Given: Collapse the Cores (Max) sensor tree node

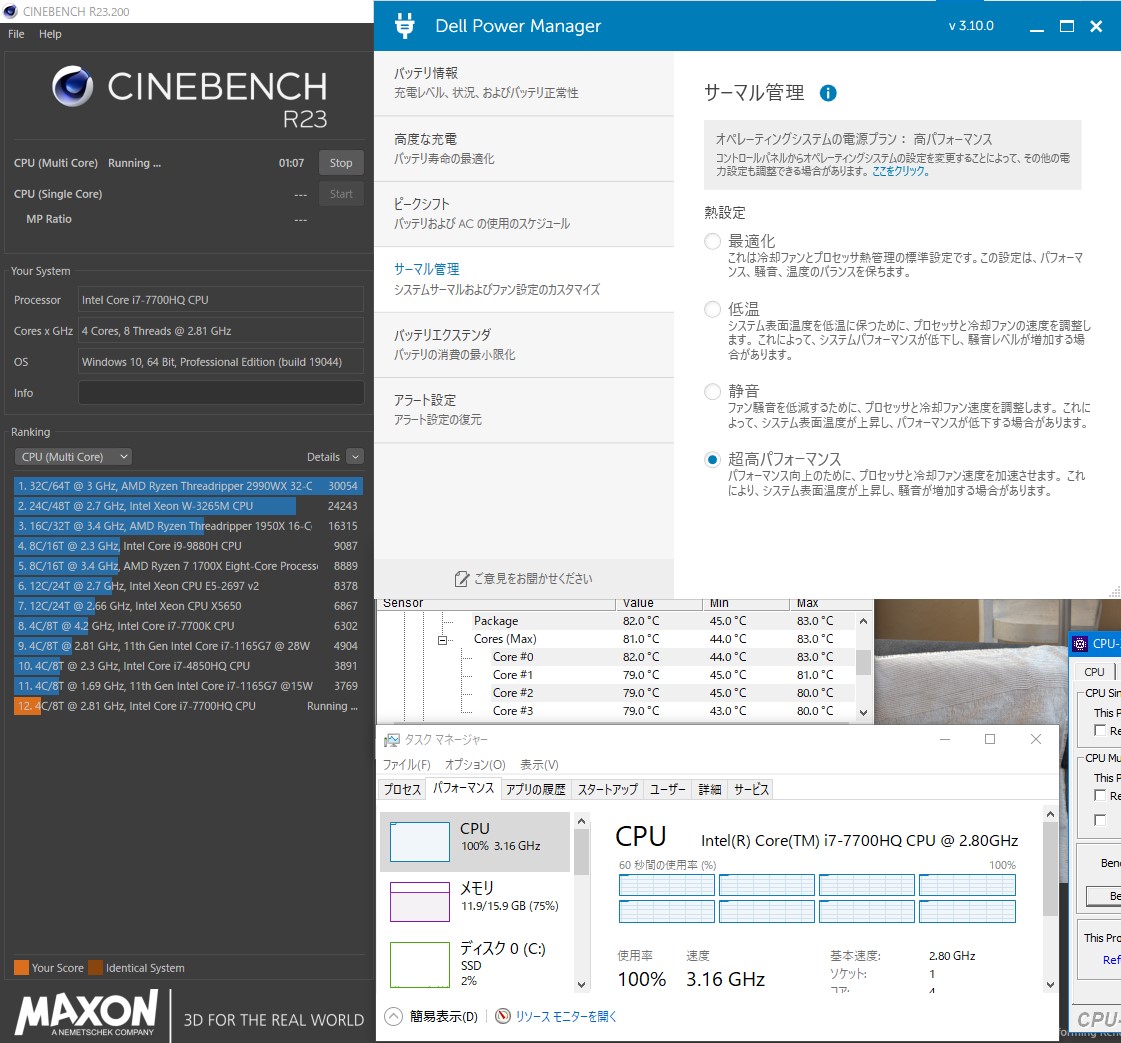Looking at the screenshot, I should [442, 639].
